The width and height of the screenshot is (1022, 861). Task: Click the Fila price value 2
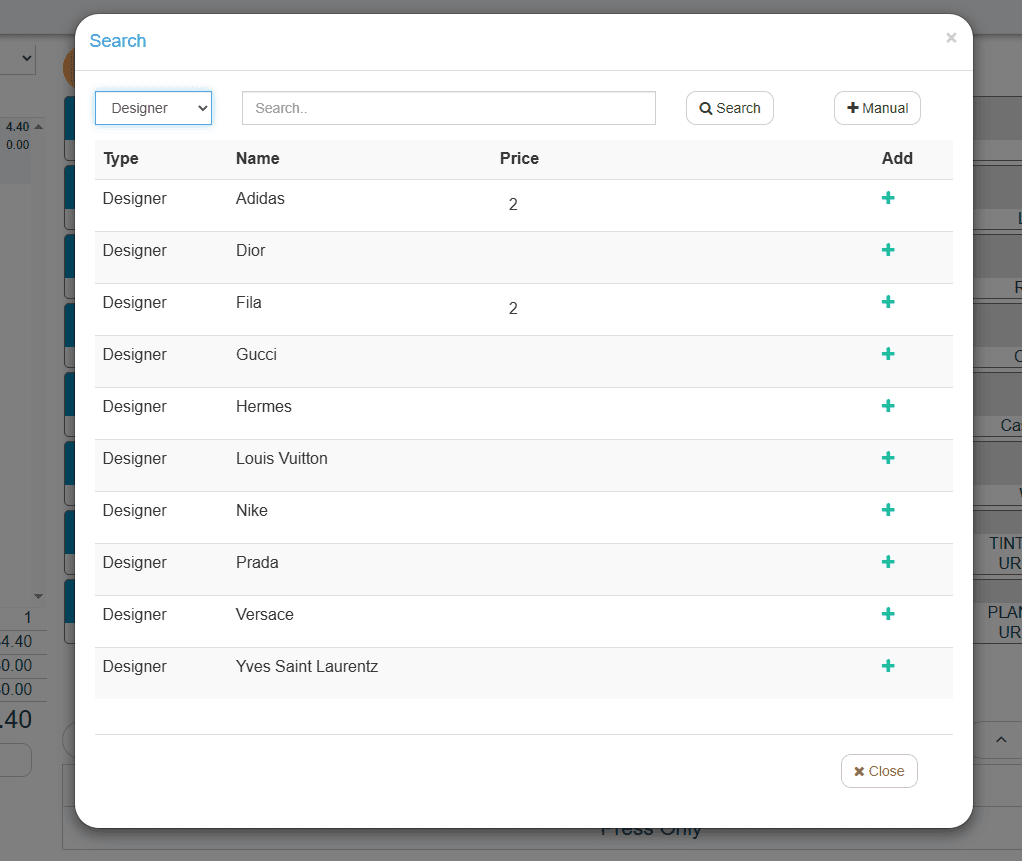pos(513,308)
